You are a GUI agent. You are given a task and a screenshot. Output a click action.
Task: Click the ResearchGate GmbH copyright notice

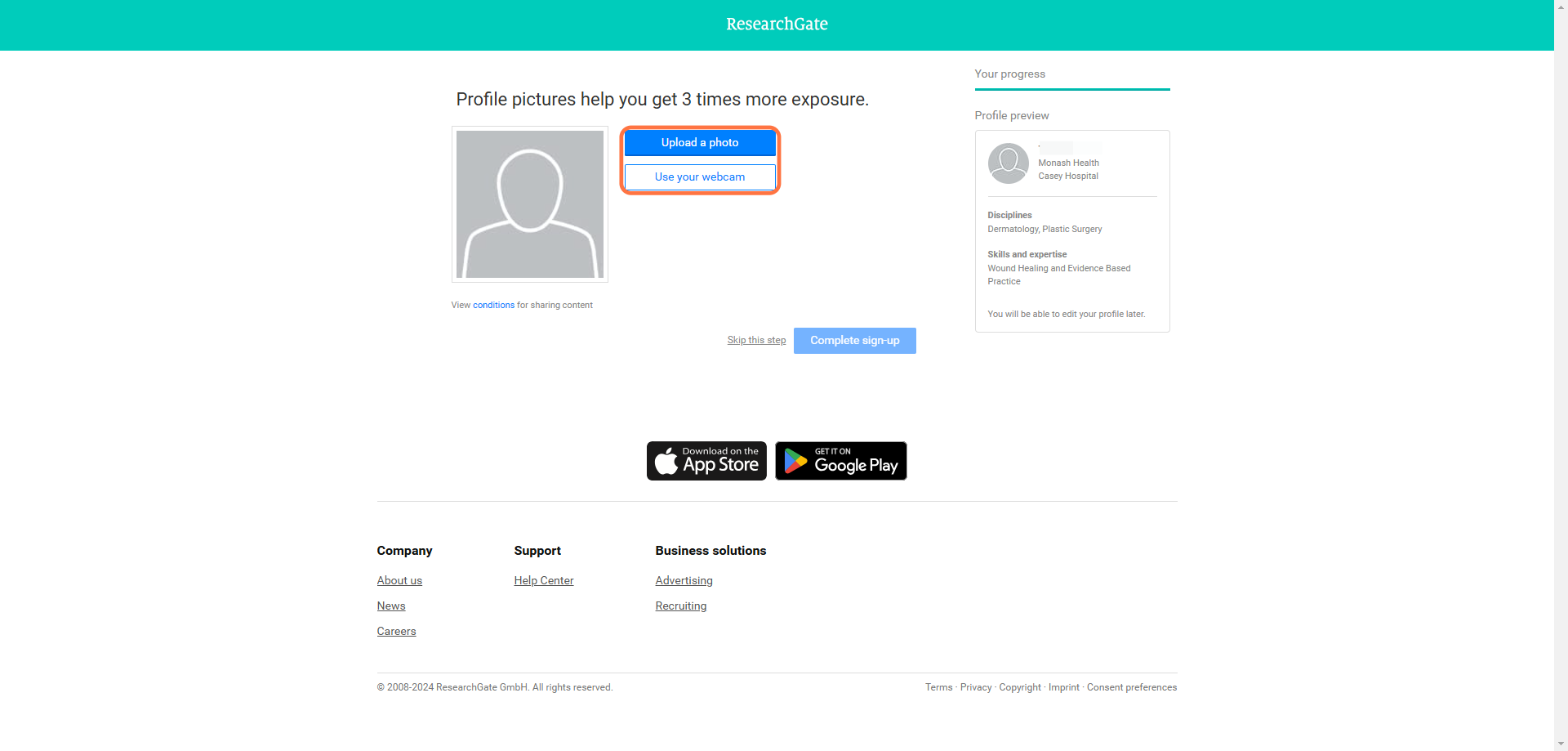pos(495,687)
